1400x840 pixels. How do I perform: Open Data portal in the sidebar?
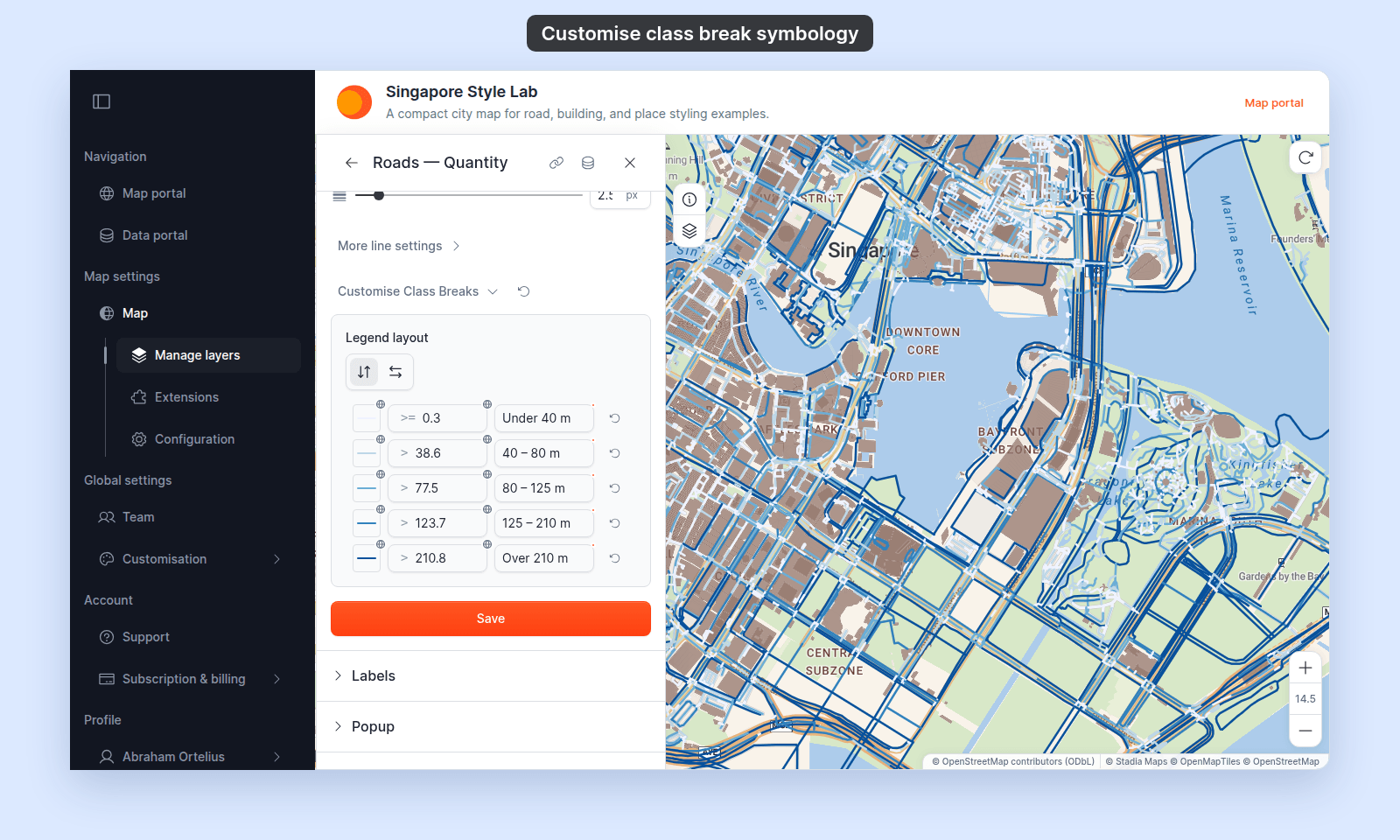191,235
